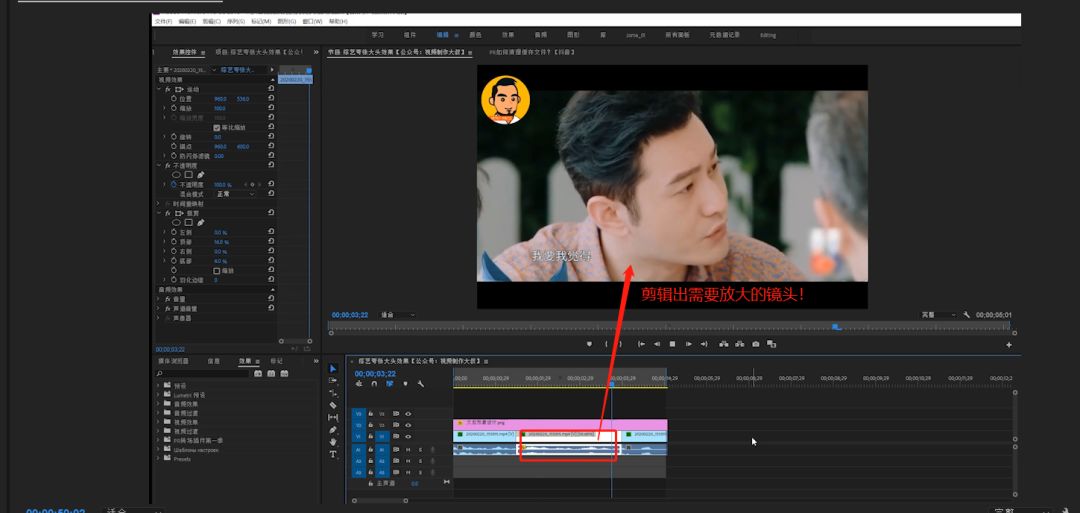Select the Track Select Forward tool

pyautogui.click(x=333, y=380)
